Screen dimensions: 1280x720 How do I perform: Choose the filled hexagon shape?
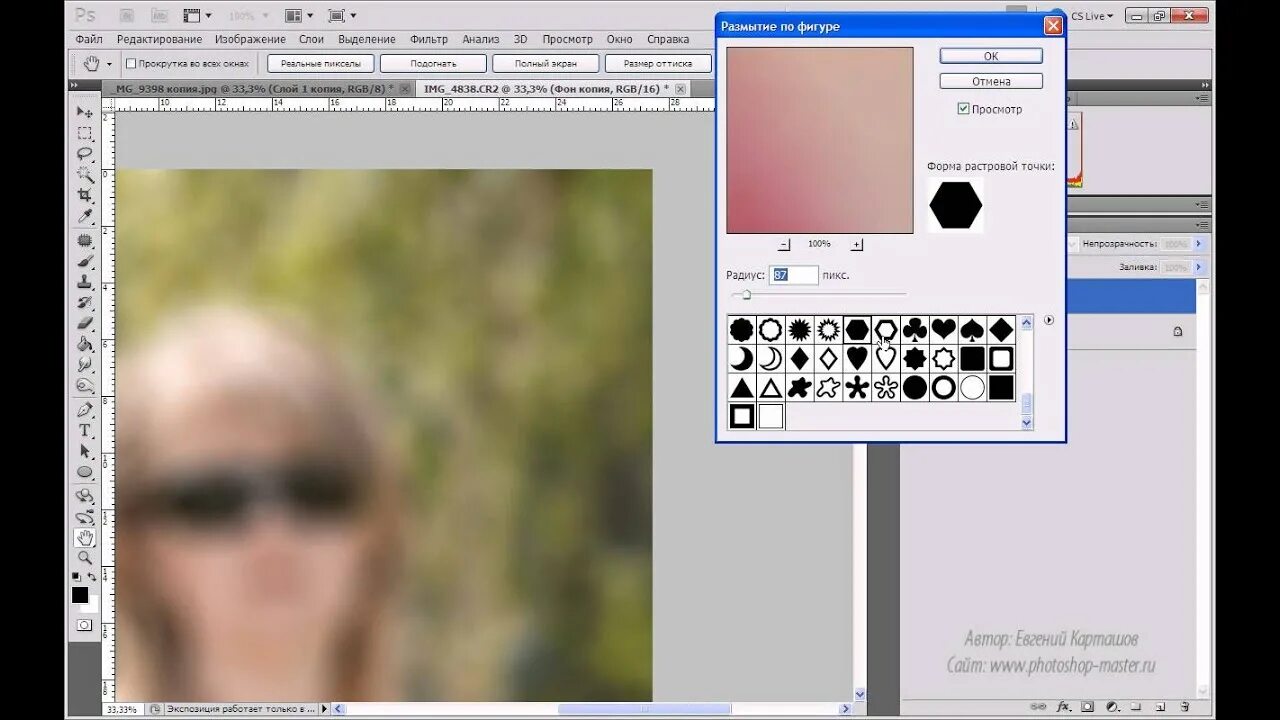point(856,330)
